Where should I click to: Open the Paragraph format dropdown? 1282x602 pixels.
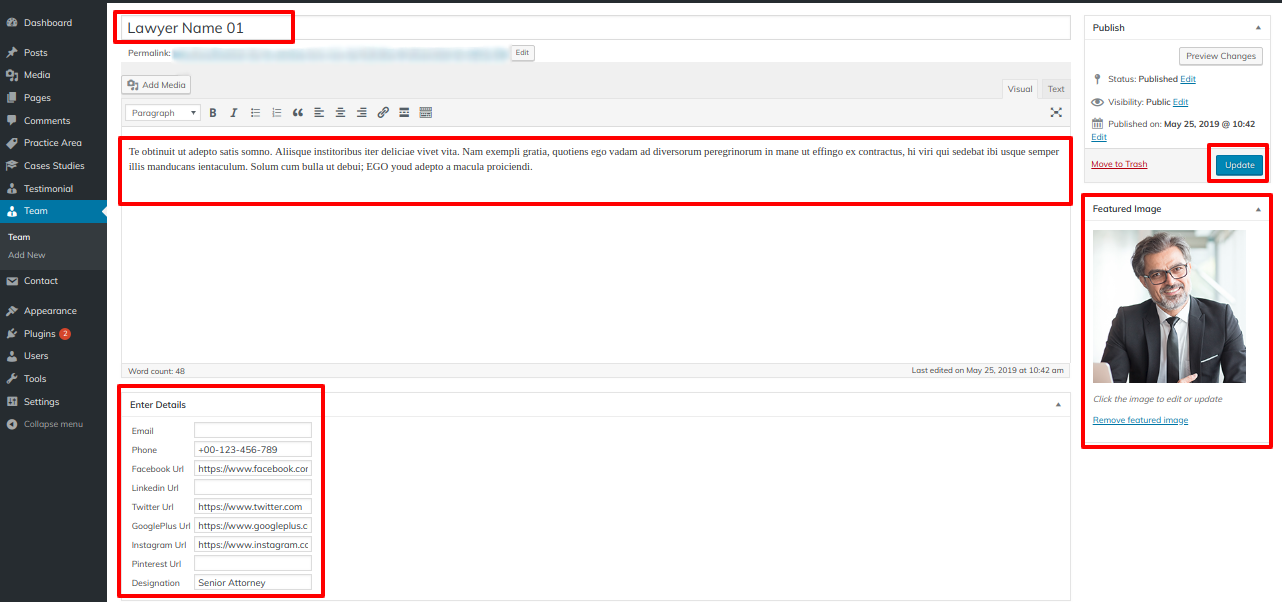coord(163,113)
